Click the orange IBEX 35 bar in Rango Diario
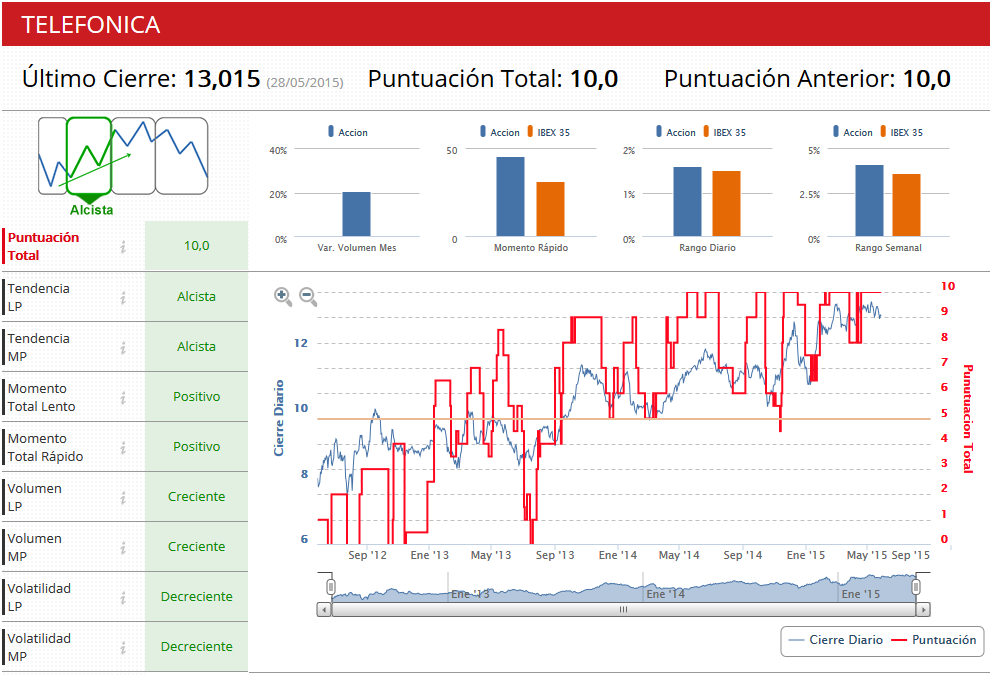This screenshot has height=676, width=993. (726, 203)
